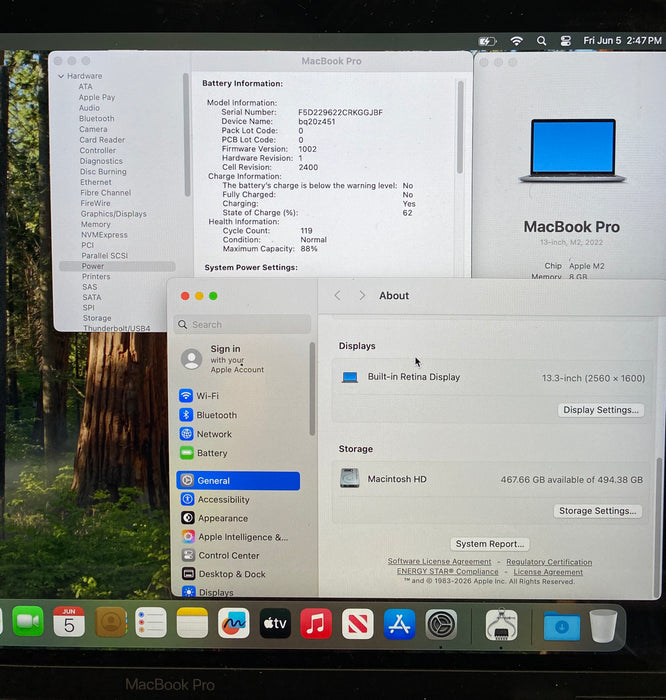Open Control Center in menu bar

(x=566, y=41)
